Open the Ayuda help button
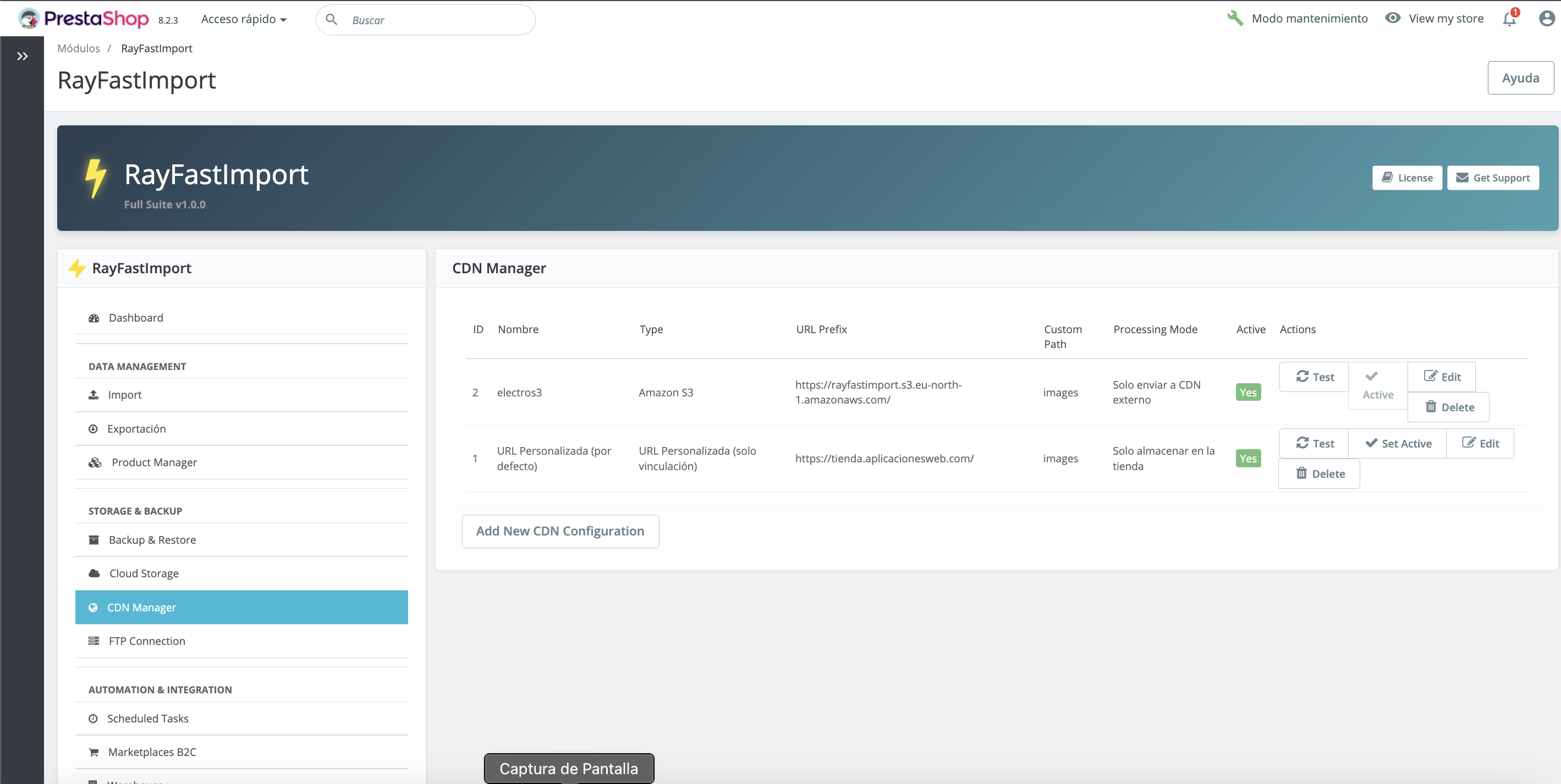Screen dimensions: 1561x784 1520,78
